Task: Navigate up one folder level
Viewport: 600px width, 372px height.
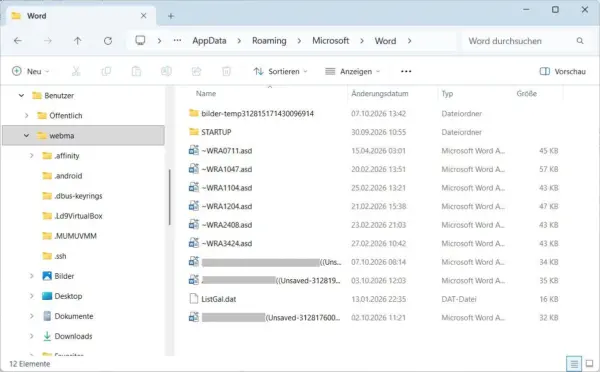Action: click(78, 41)
